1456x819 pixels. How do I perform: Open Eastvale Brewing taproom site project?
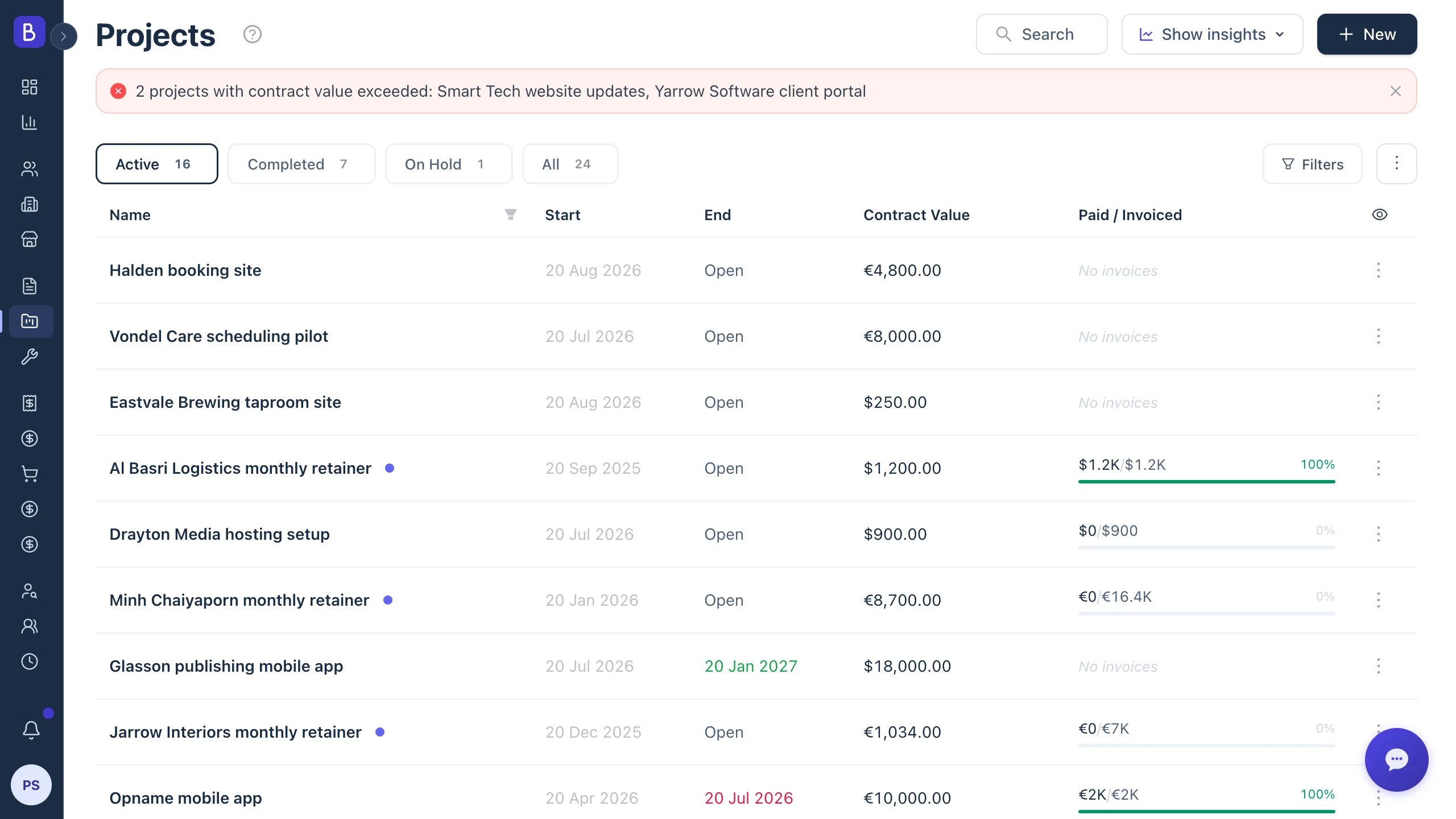[x=225, y=402]
